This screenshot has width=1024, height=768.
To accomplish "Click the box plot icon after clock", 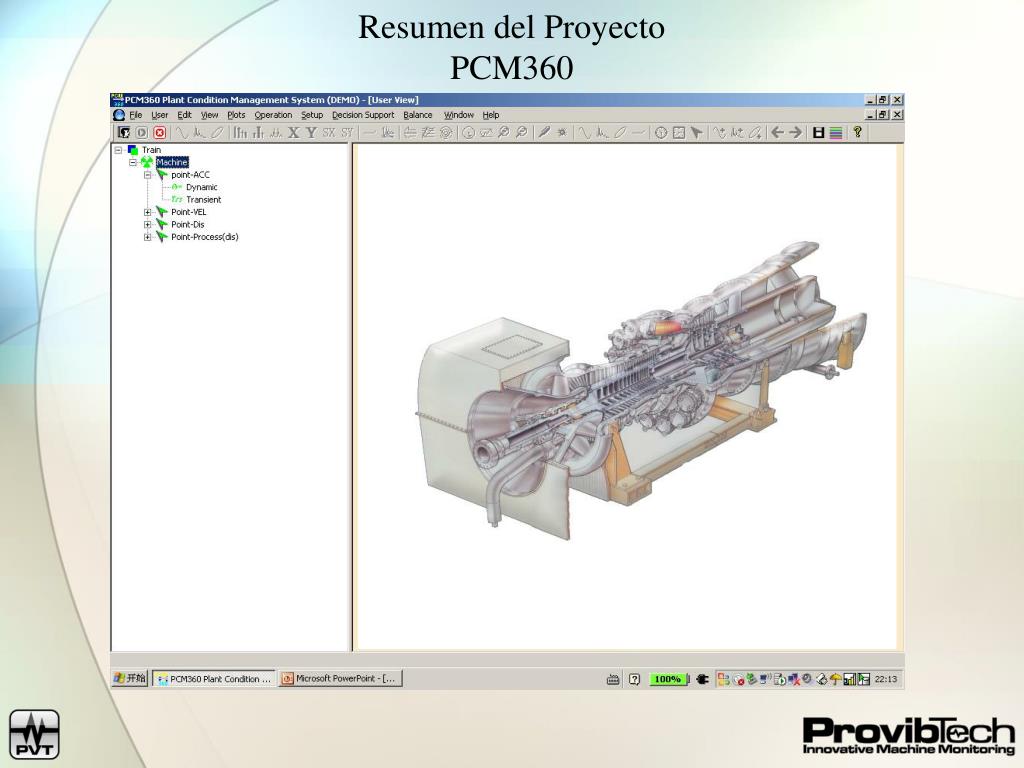I will pos(679,133).
